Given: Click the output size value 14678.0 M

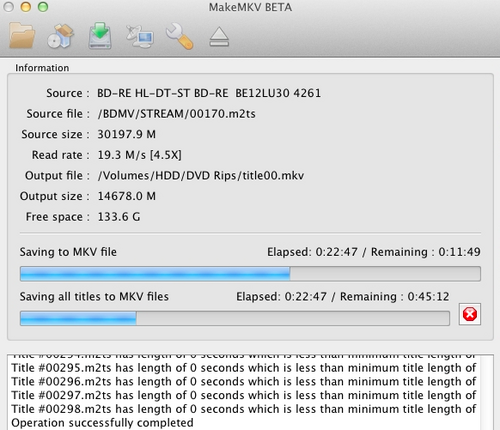Looking at the screenshot, I should (x=126, y=196).
